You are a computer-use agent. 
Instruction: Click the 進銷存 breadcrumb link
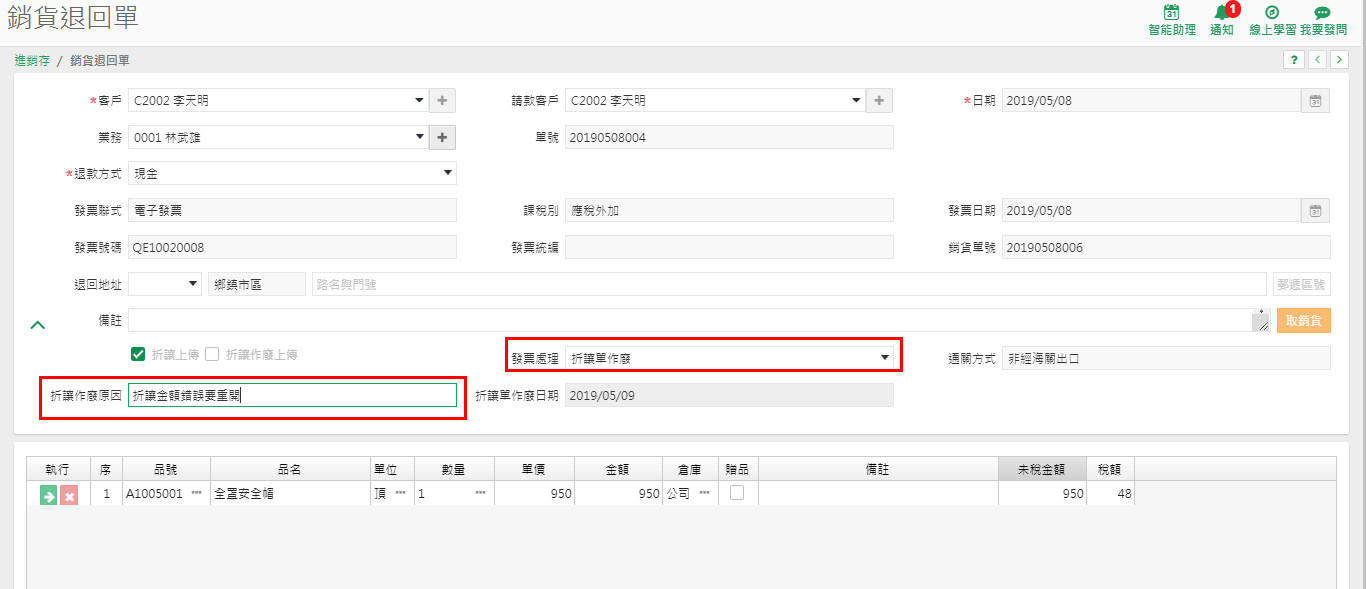tap(32, 60)
